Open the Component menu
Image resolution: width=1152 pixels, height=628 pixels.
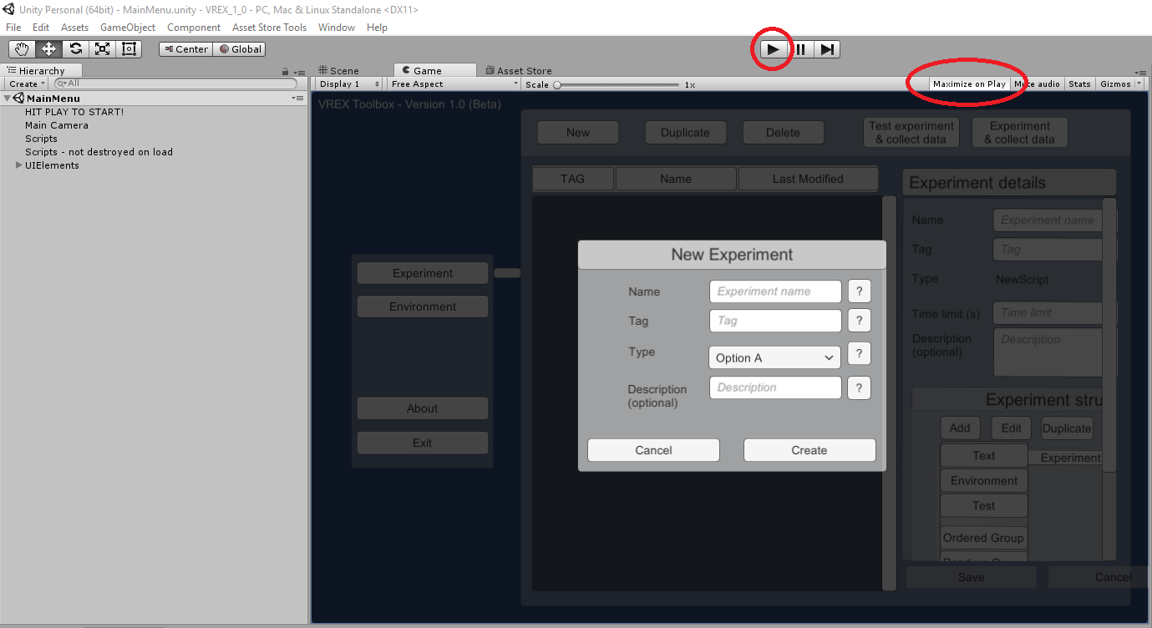193,27
